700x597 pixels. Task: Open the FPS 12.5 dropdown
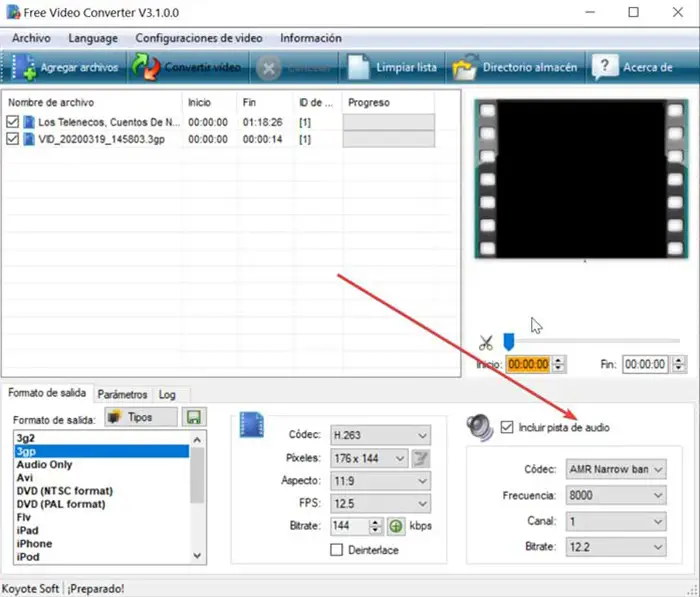(x=380, y=504)
